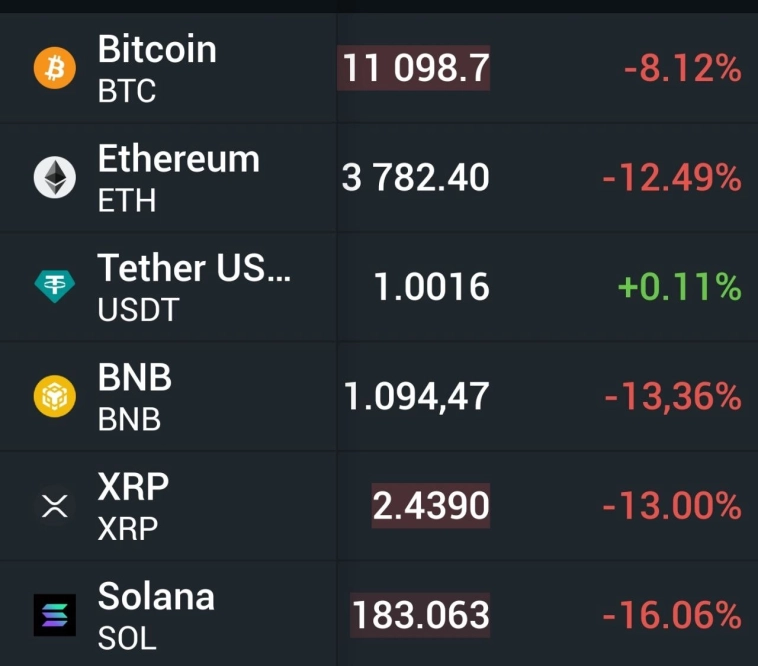Click the yellow BNB logo icon
The image size is (758, 666).
55,397
